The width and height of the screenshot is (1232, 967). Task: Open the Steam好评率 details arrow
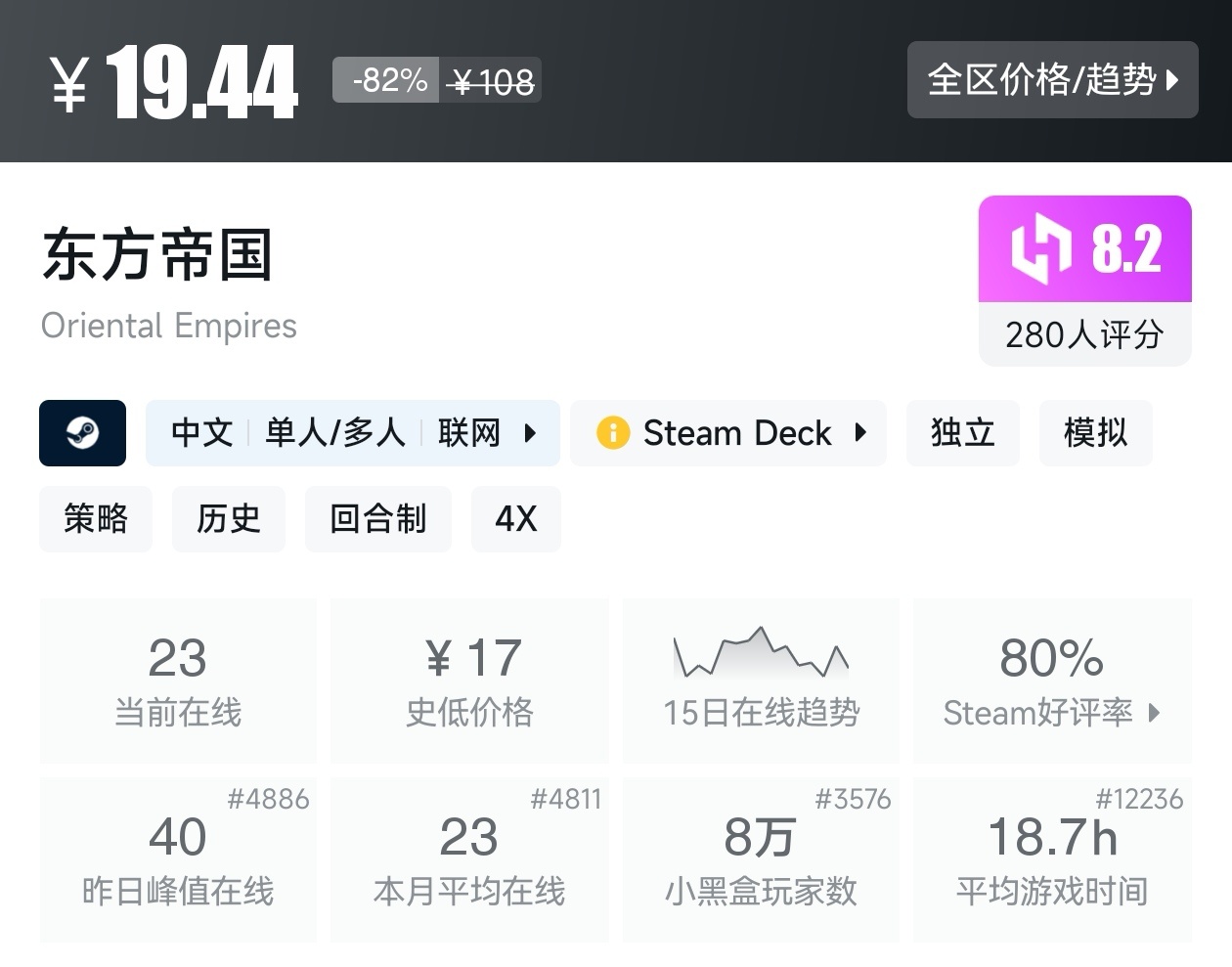tap(1155, 713)
